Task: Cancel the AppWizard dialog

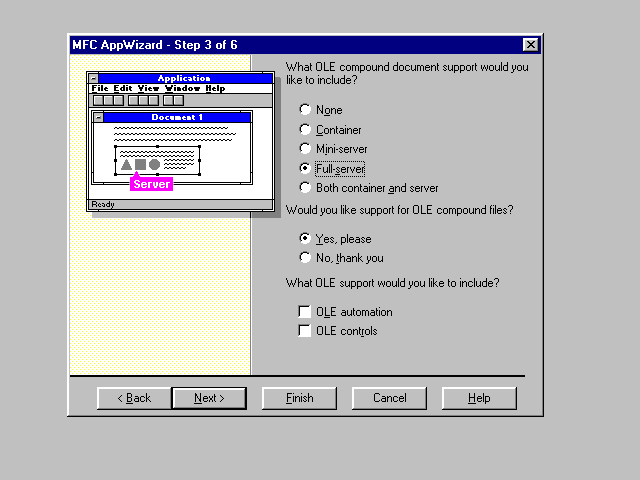Action: [389, 398]
